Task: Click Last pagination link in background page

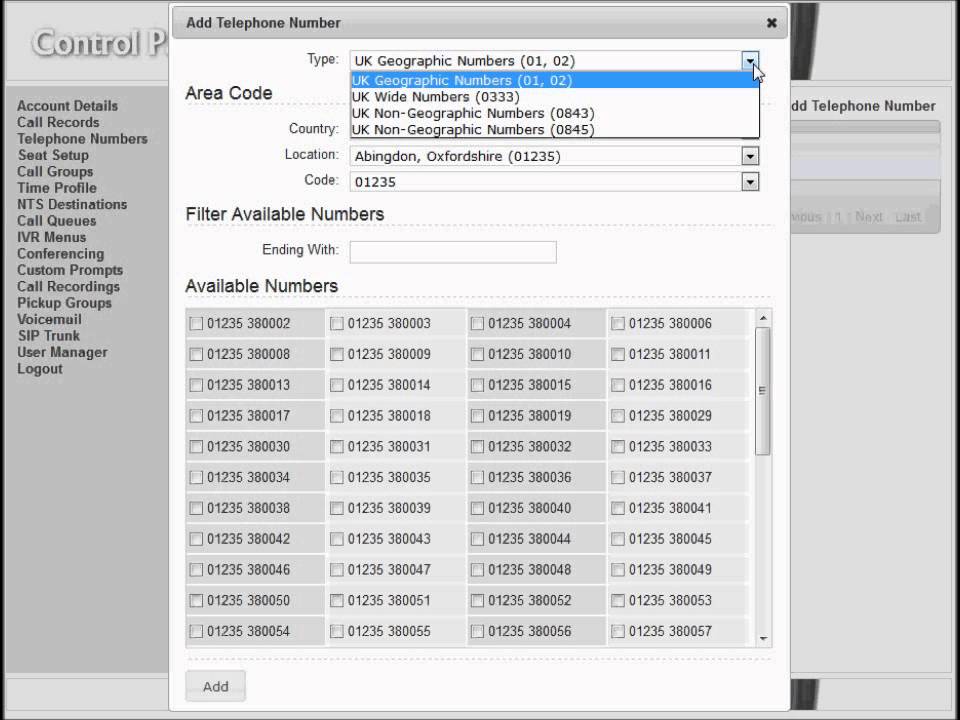Action: tap(907, 217)
